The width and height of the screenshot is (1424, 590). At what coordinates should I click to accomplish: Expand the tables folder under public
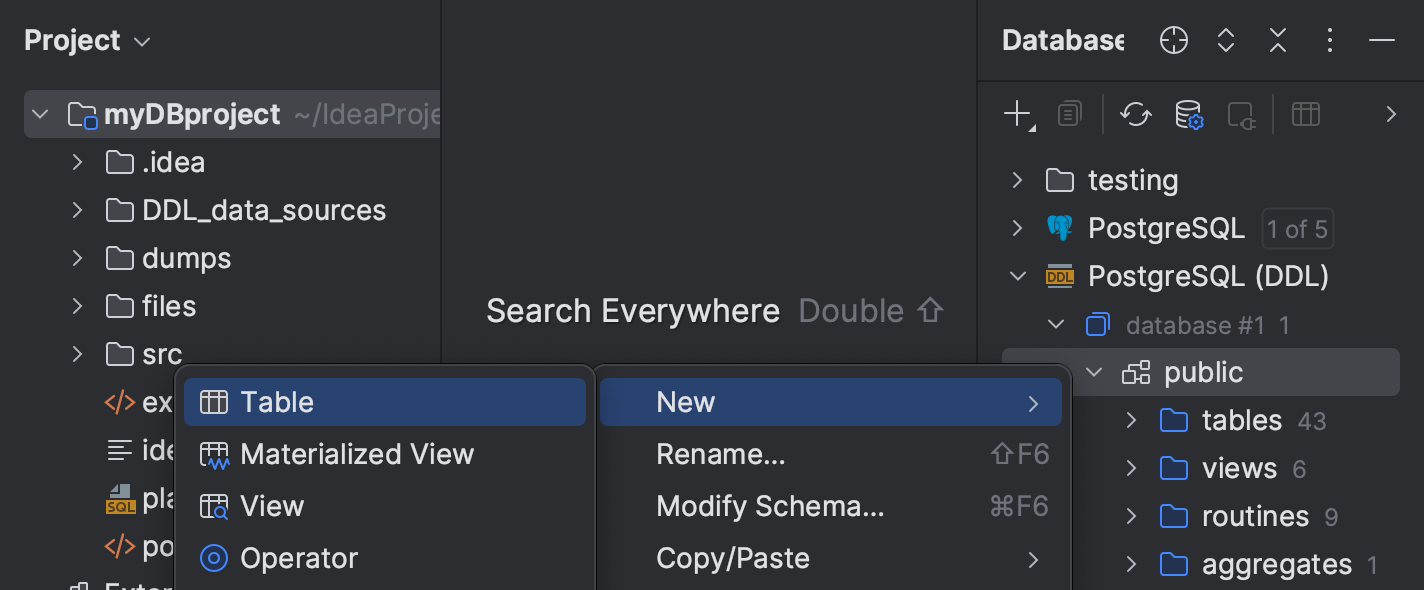(1131, 420)
